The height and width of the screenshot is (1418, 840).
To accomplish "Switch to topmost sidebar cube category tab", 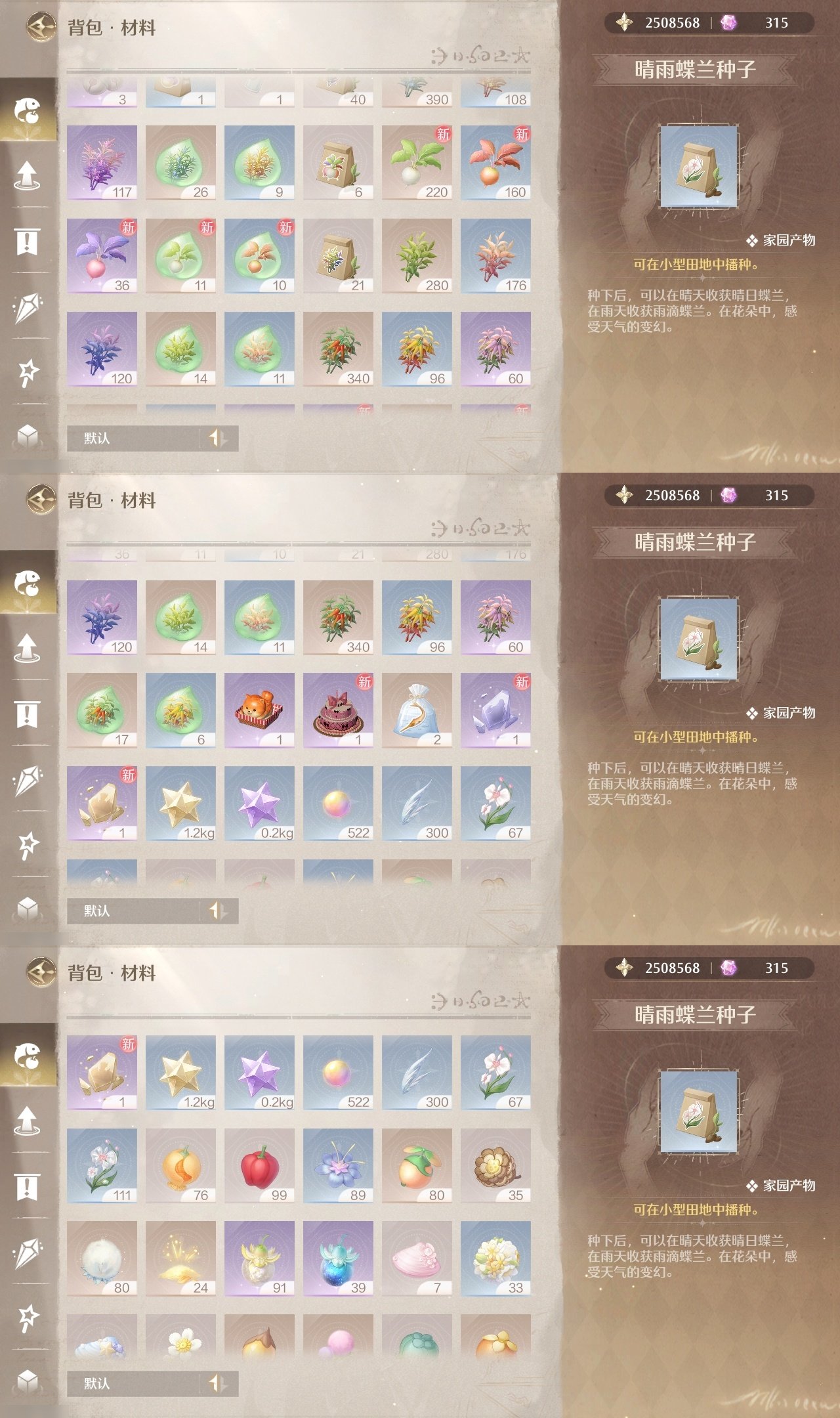I will 27,435.
